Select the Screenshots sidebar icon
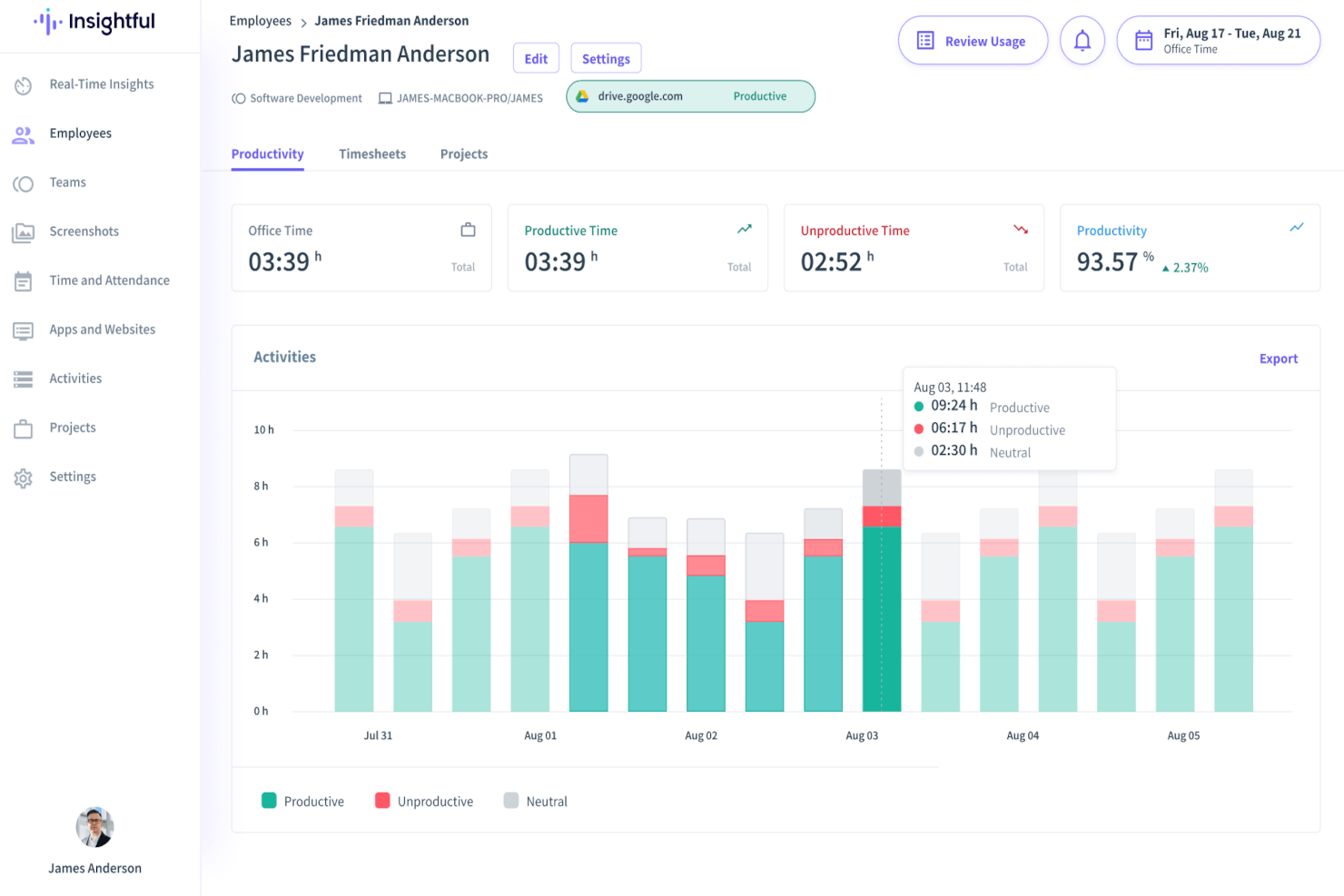 point(23,231)
